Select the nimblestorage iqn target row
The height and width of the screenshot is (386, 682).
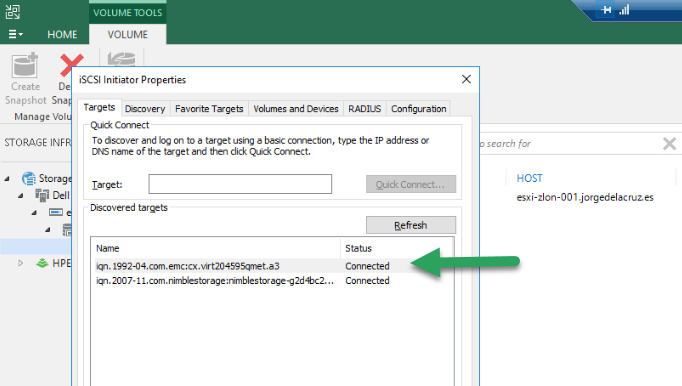(272, 281)
